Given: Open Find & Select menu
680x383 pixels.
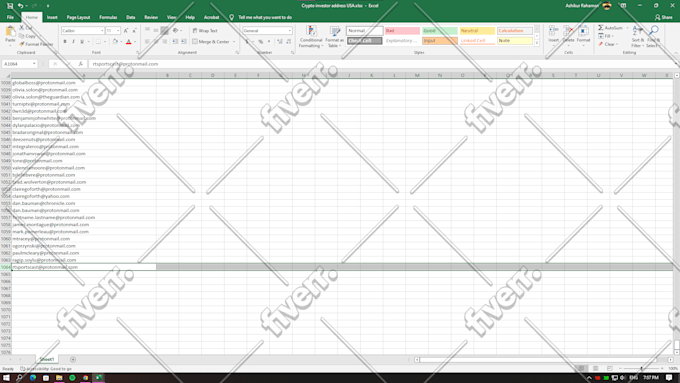Looking at the screenshot, I should coord(653,36).
